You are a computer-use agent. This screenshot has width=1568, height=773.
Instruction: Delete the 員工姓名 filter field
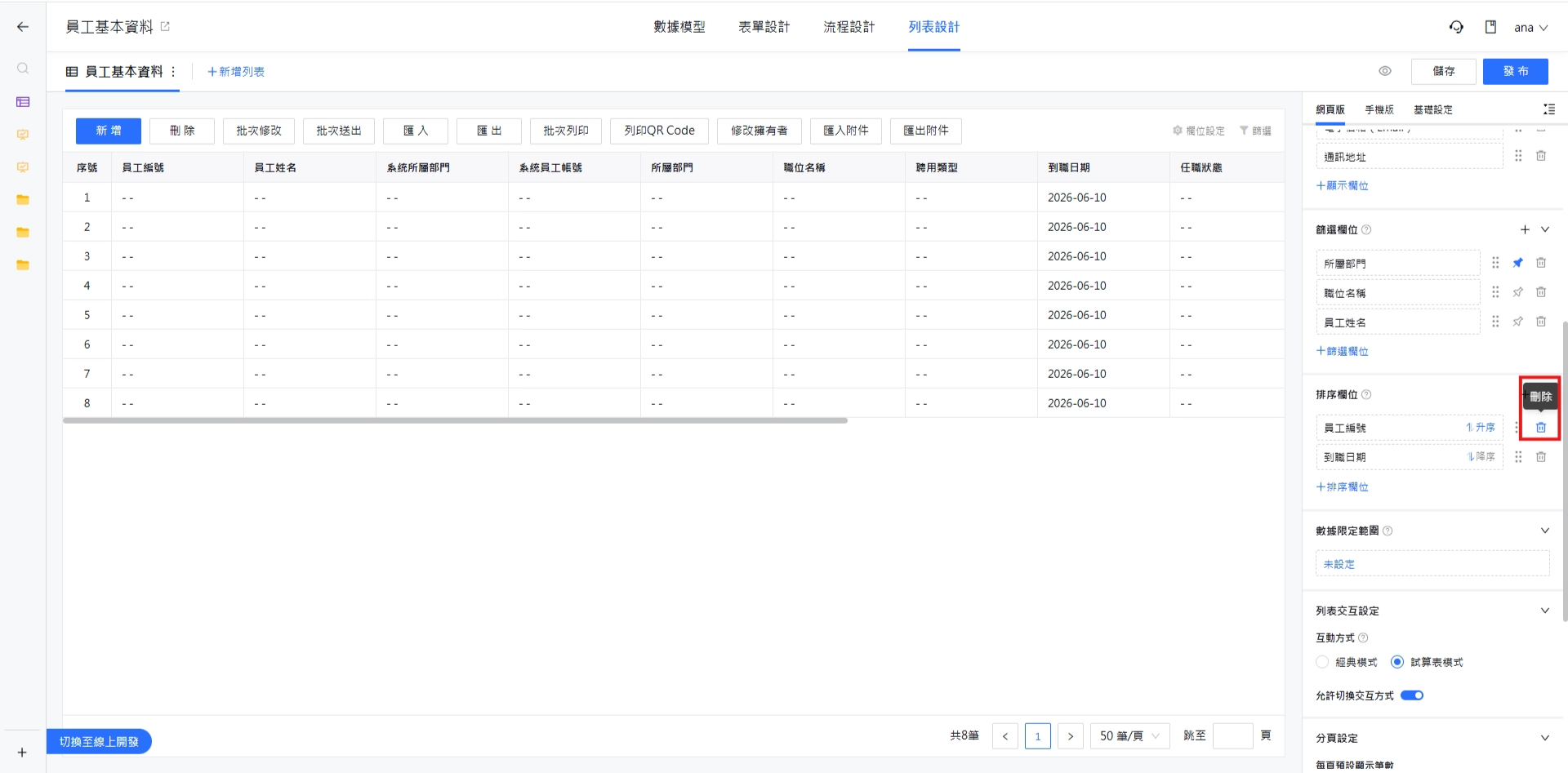[x=1541, y=322]
